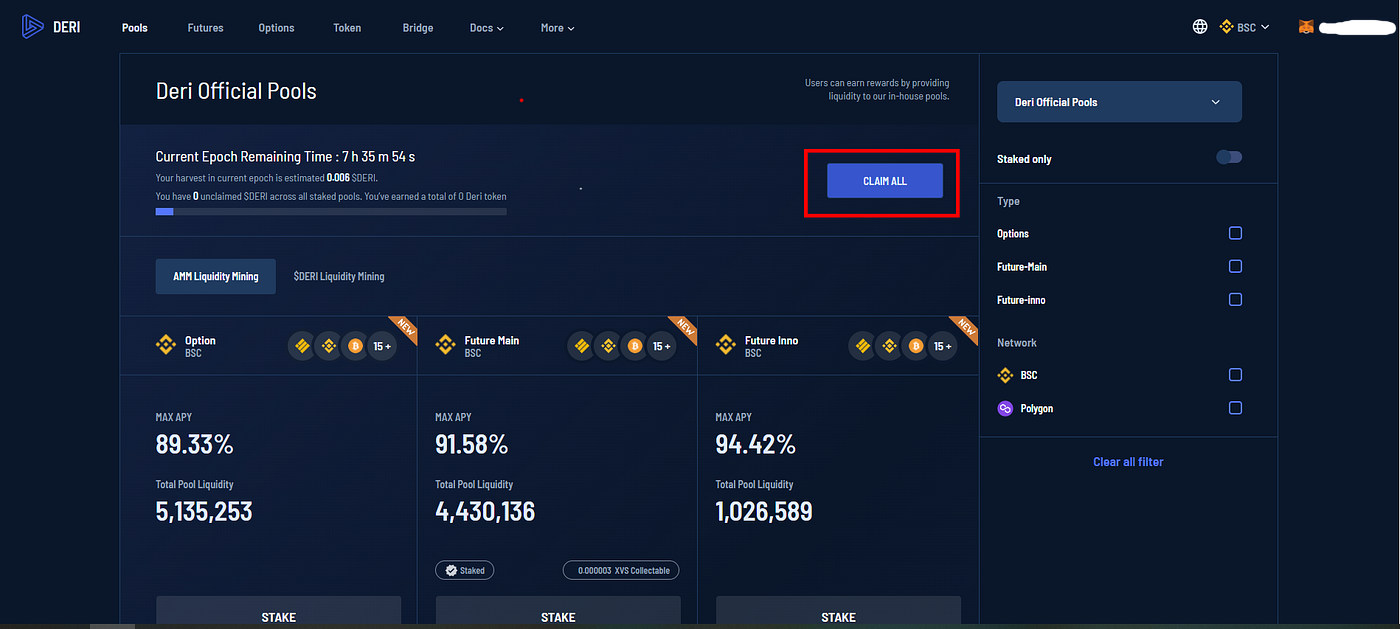This screenshot has height=629, width=1400.
Task: Click first token icon in Future Main card
Action: point(582,346)
